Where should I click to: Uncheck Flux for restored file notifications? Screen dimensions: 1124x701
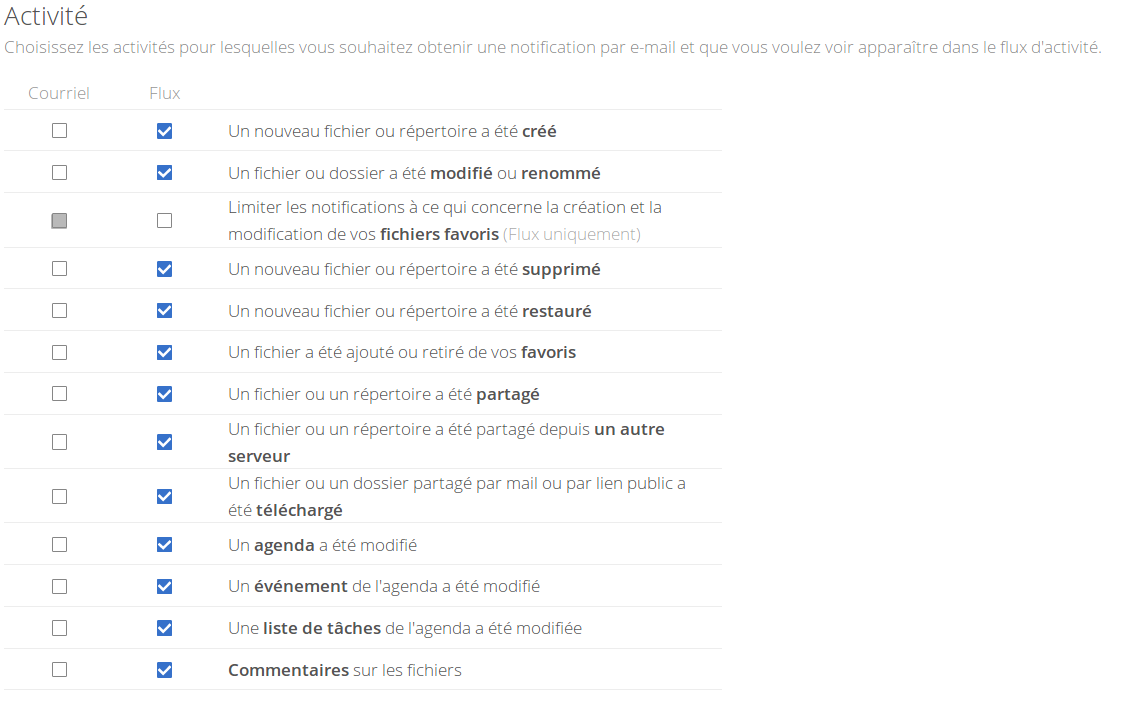pos(164,310)
